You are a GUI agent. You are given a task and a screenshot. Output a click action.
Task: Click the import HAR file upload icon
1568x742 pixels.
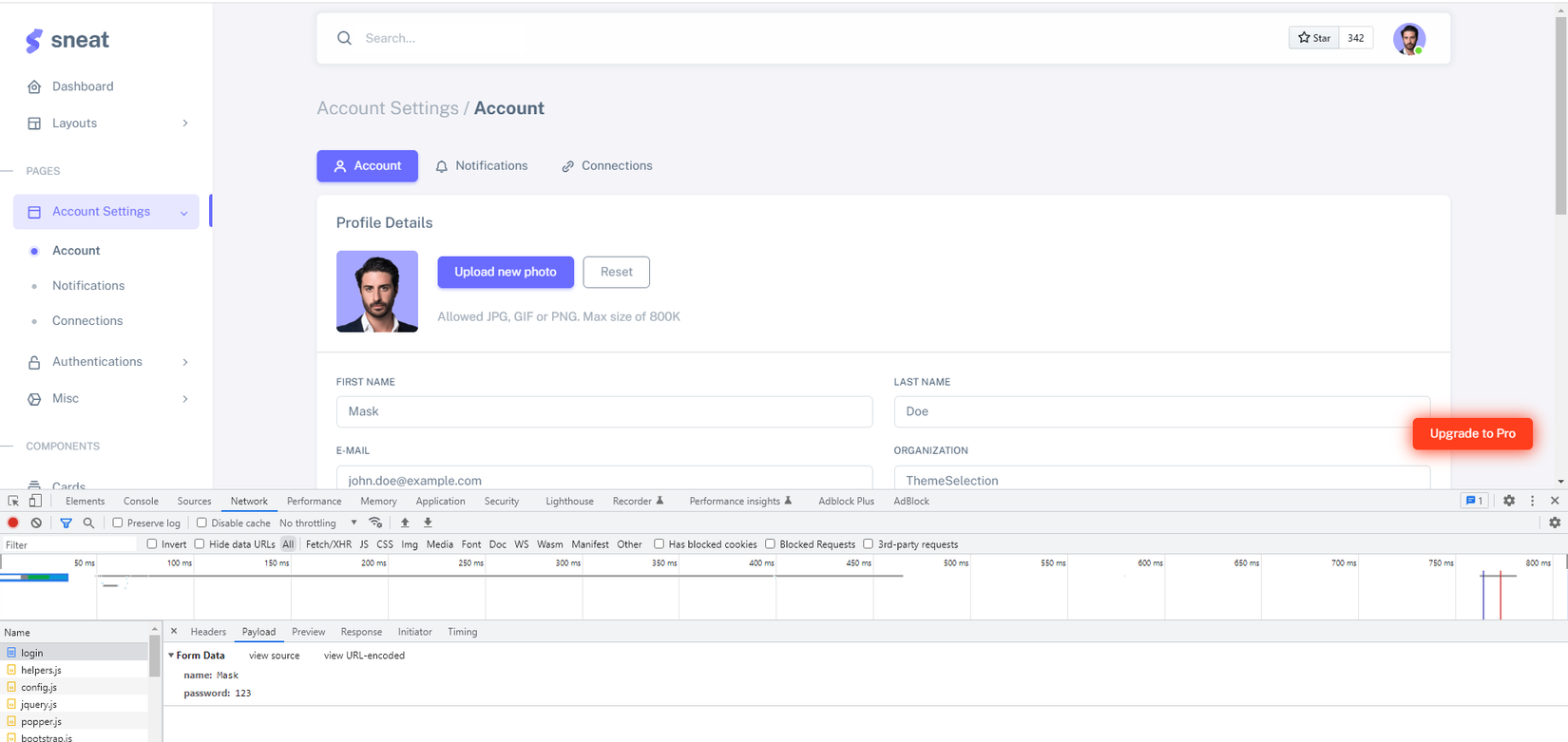(405, 523)
